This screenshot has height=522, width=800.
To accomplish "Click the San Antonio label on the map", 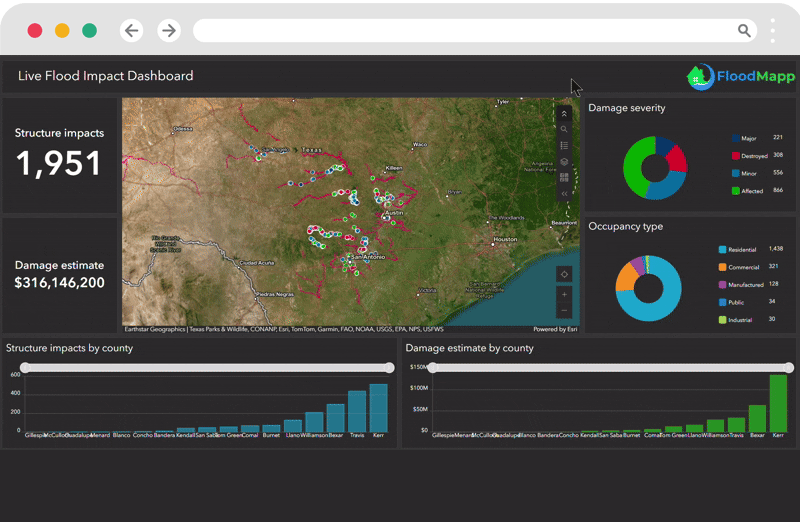I will point(368,257).
